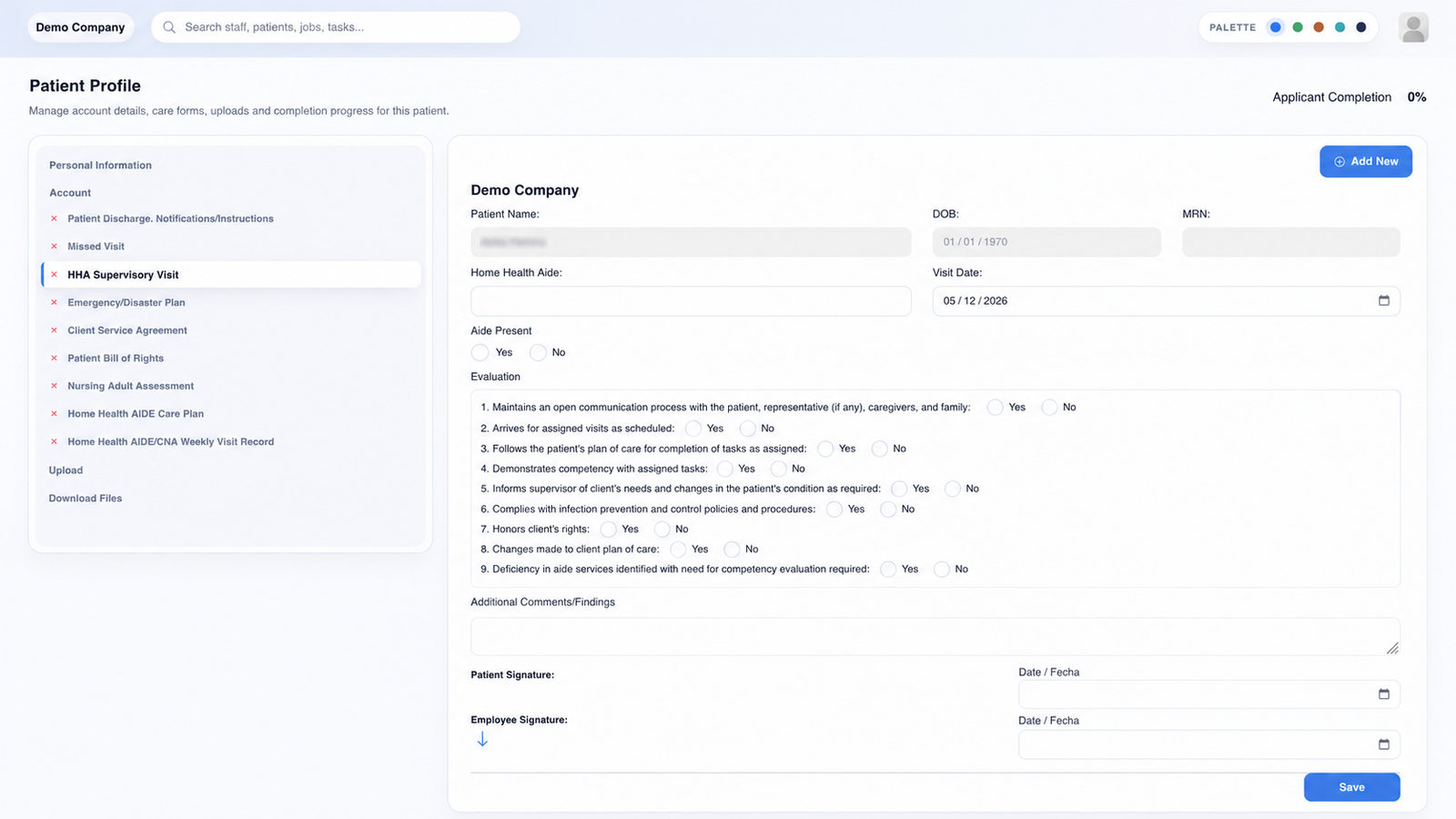Select Yes for honors client's rights
Image resolution: width=1456 pixels, height=819 pixels.
pyautogui.click(x=609, y=530)
